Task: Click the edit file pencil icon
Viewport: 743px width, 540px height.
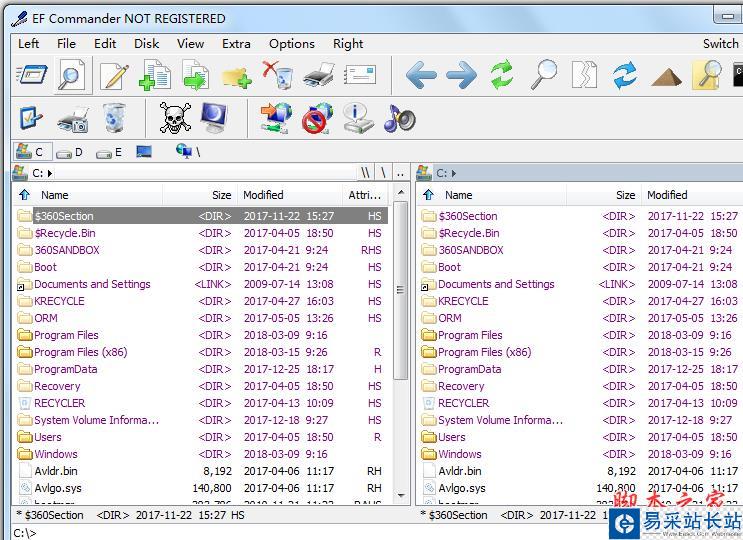Action: click(x=114, y=74)
